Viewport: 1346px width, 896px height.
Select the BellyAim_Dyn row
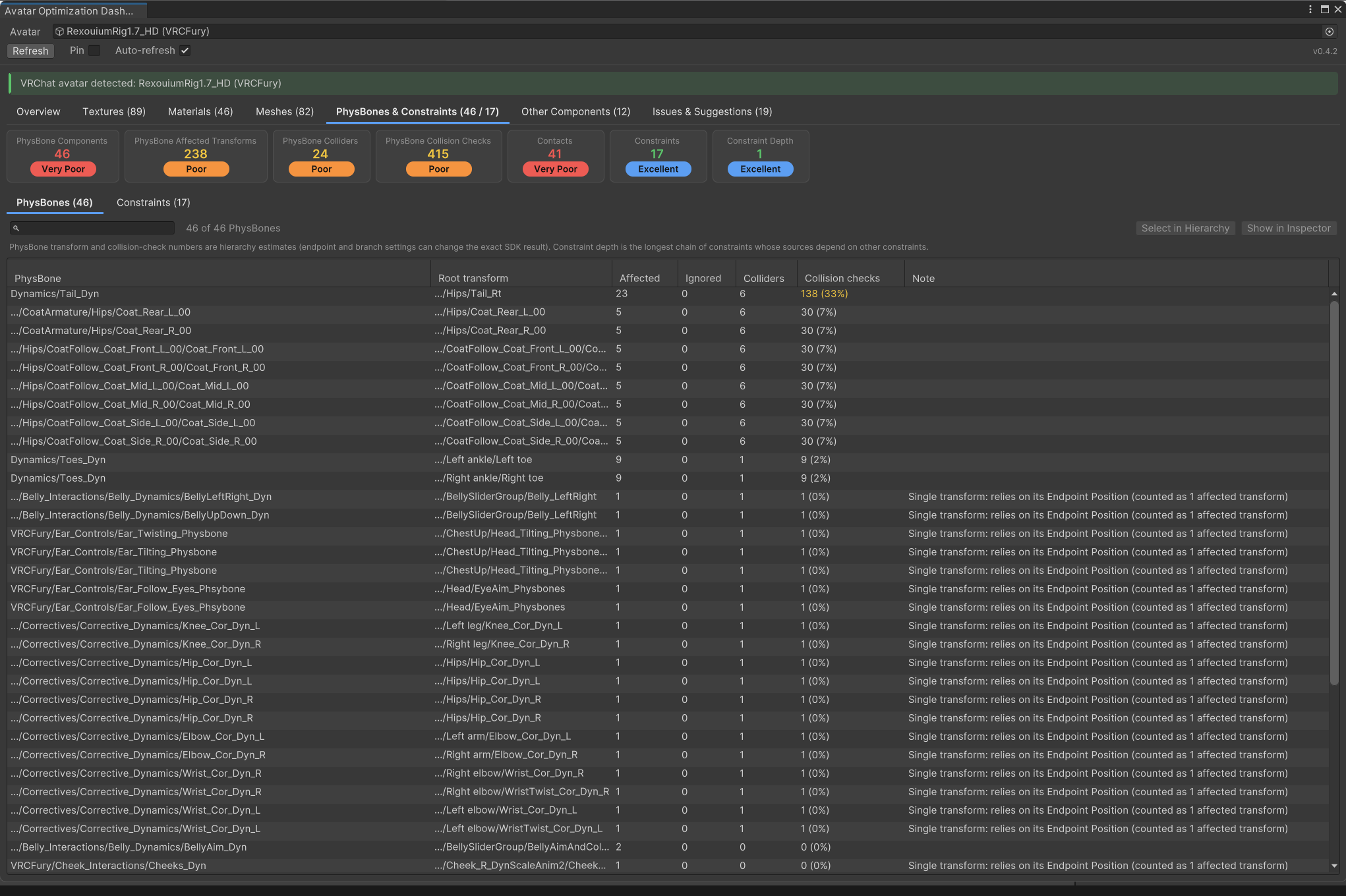click(668, 847)
